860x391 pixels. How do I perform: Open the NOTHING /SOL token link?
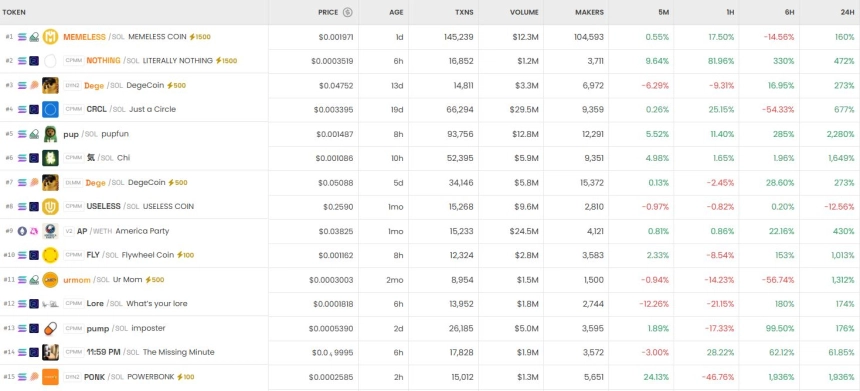(112, 61)
